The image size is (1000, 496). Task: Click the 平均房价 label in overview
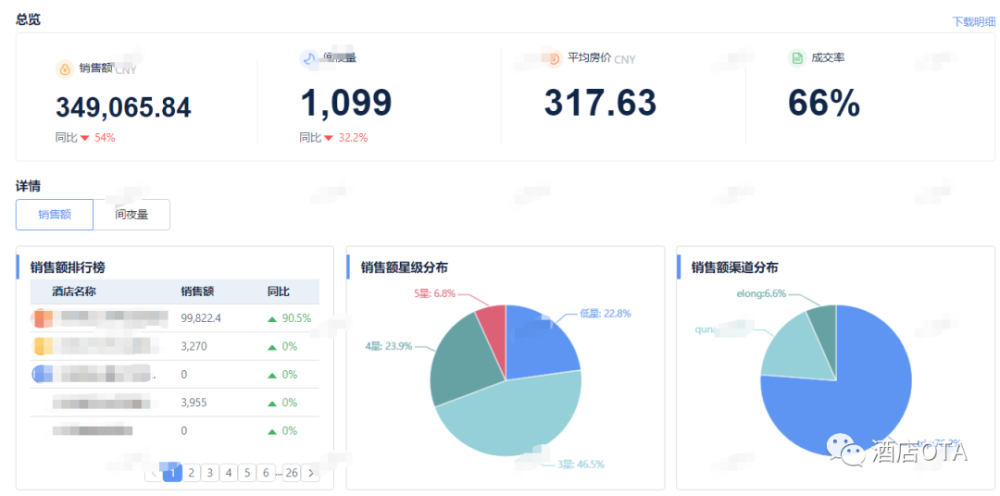tap(589, 58)
